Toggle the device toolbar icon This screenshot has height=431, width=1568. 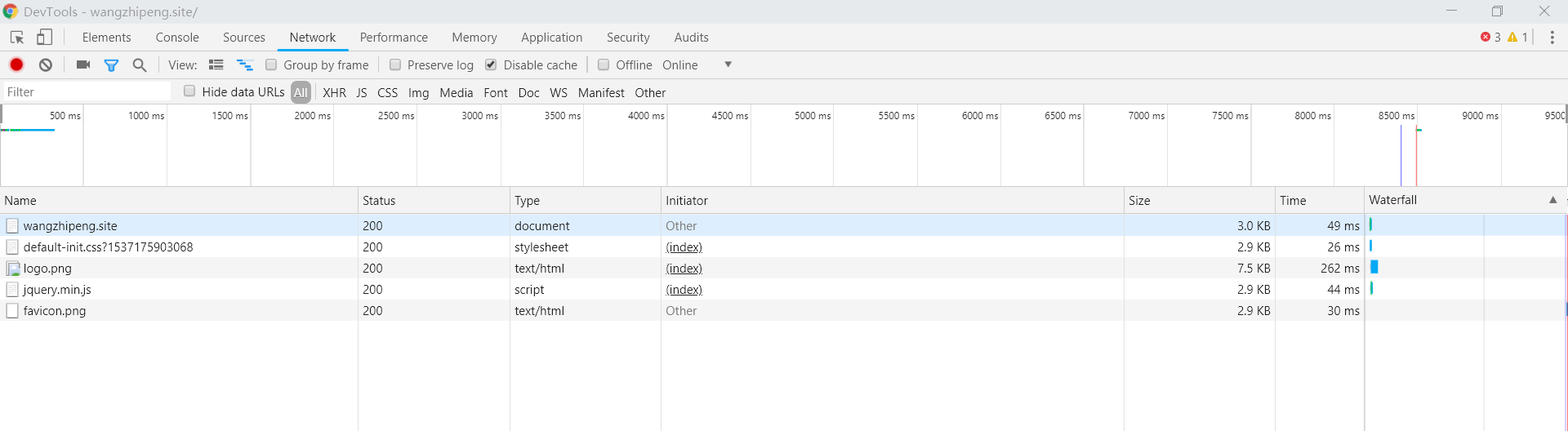pyautogui.click(x=44, y=38)
